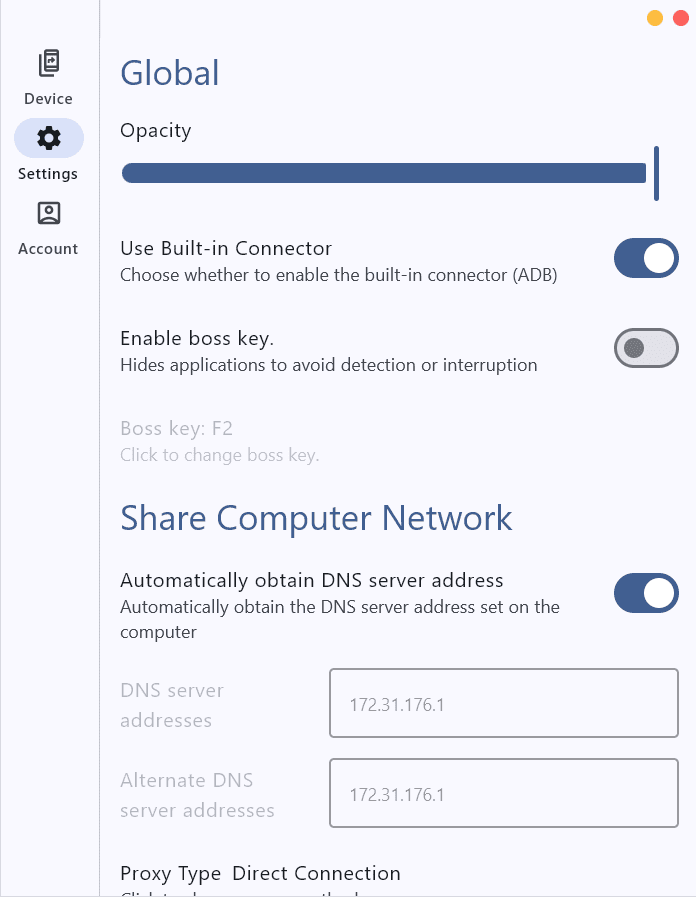The image size is (696, 897).
Task: Click the yellow minimize window button
Action: pyautogui.click(x=655, y=18)
